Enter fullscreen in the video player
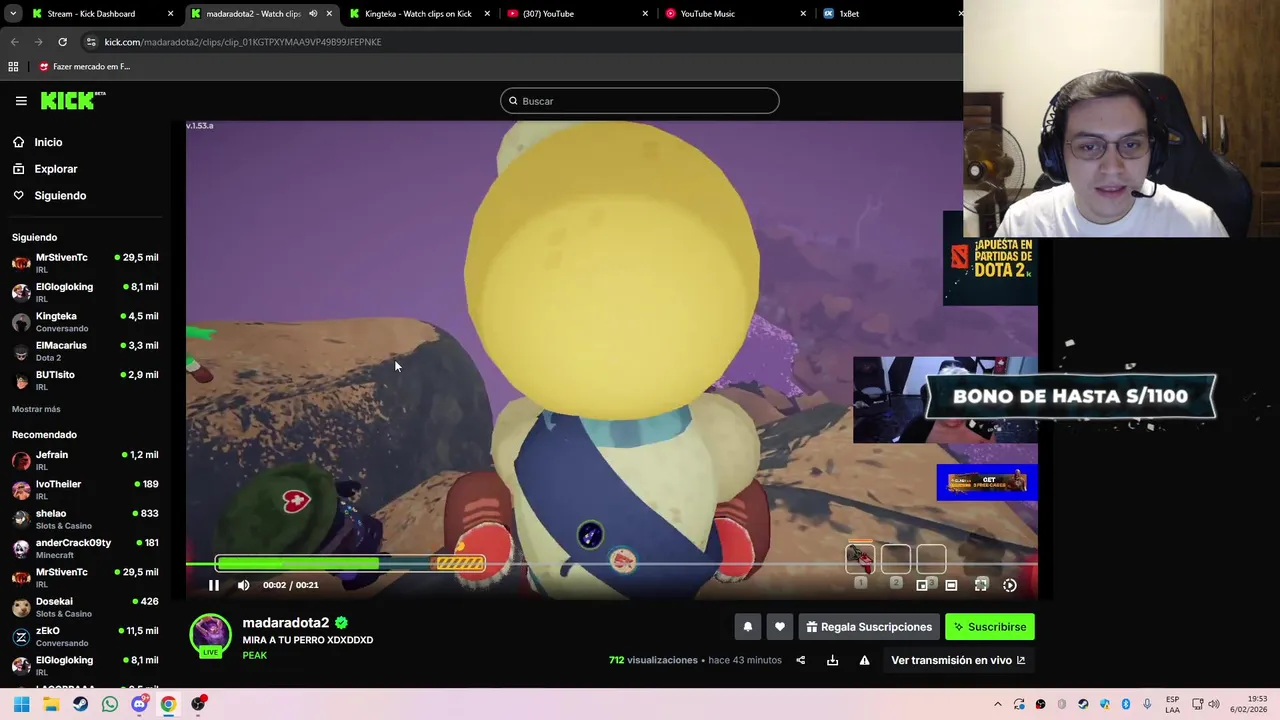This screenshot has width=1280, height=720. coord(981,585)
